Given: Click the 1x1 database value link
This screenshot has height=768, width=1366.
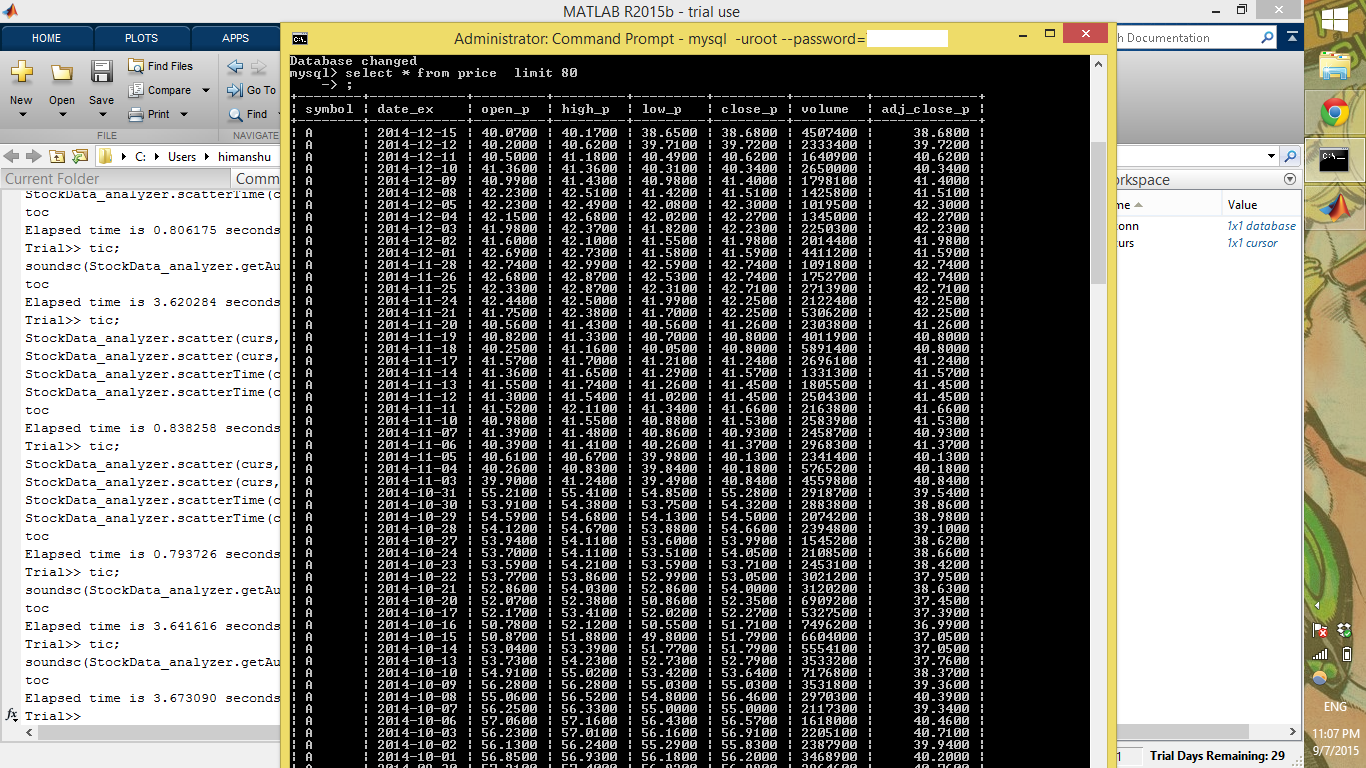Looking at the screenshot, I should [1261, 226].
